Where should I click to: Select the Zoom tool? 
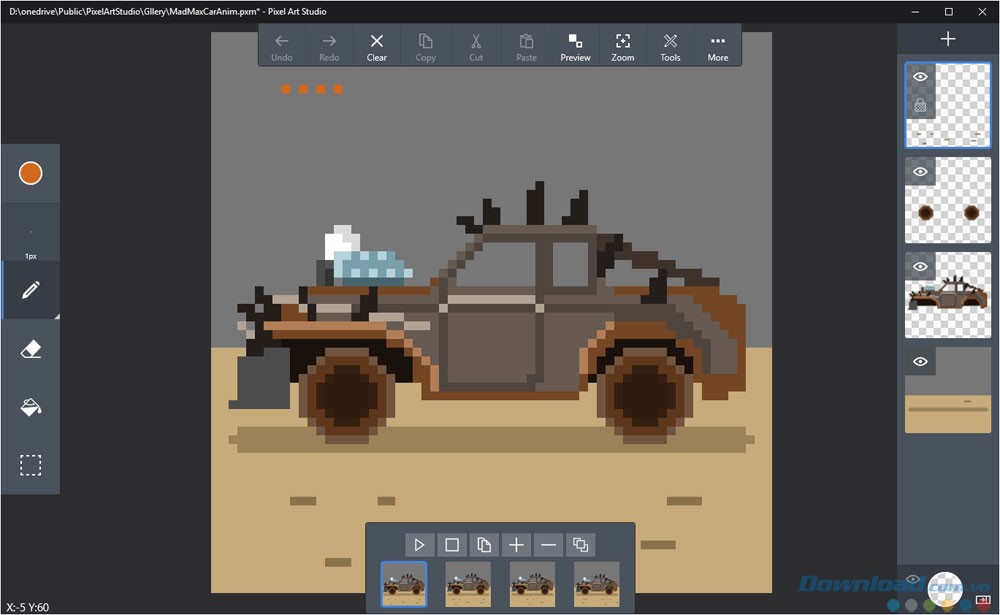pyautogui.click(x=622, y=45)
